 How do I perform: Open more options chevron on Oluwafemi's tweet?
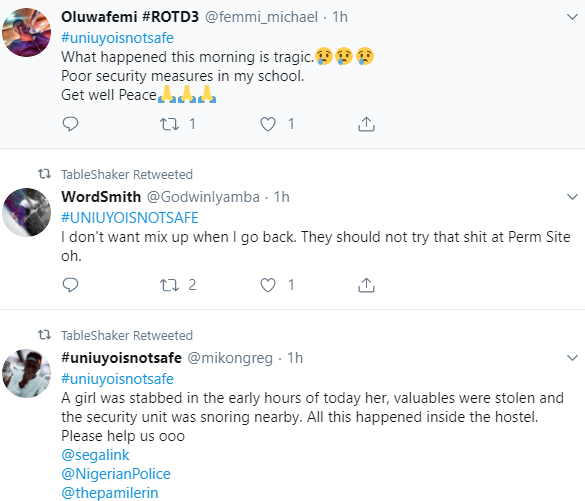572,17
